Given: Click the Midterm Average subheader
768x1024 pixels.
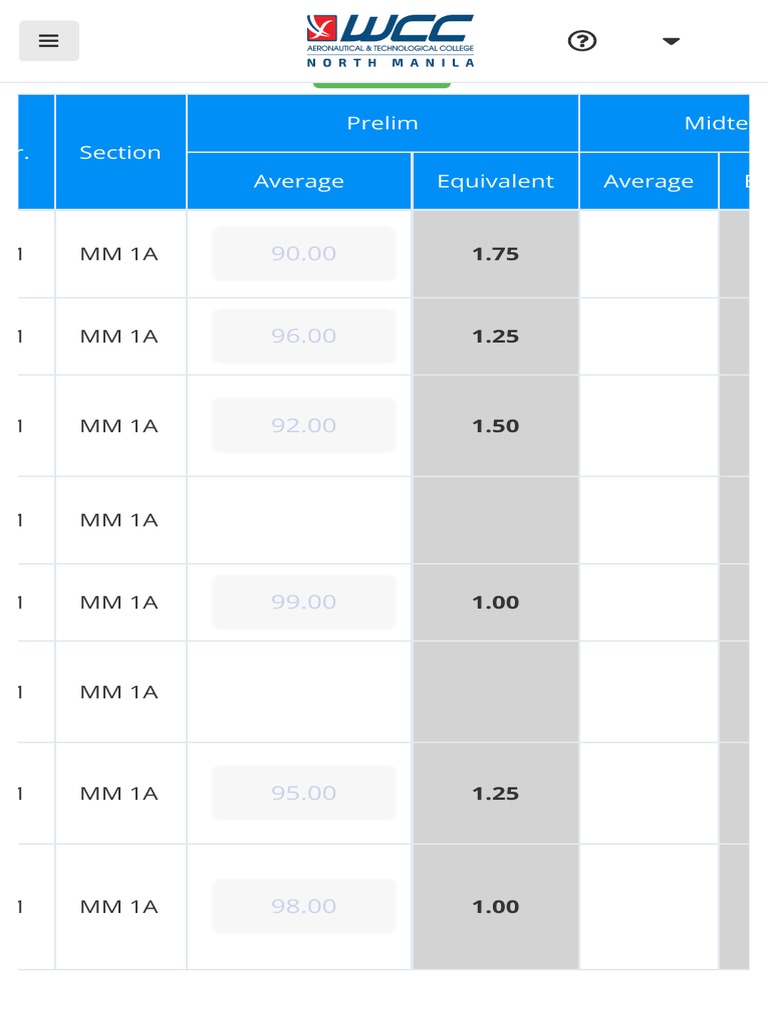Looking at the screenshot, I should [x=648, y=181].
